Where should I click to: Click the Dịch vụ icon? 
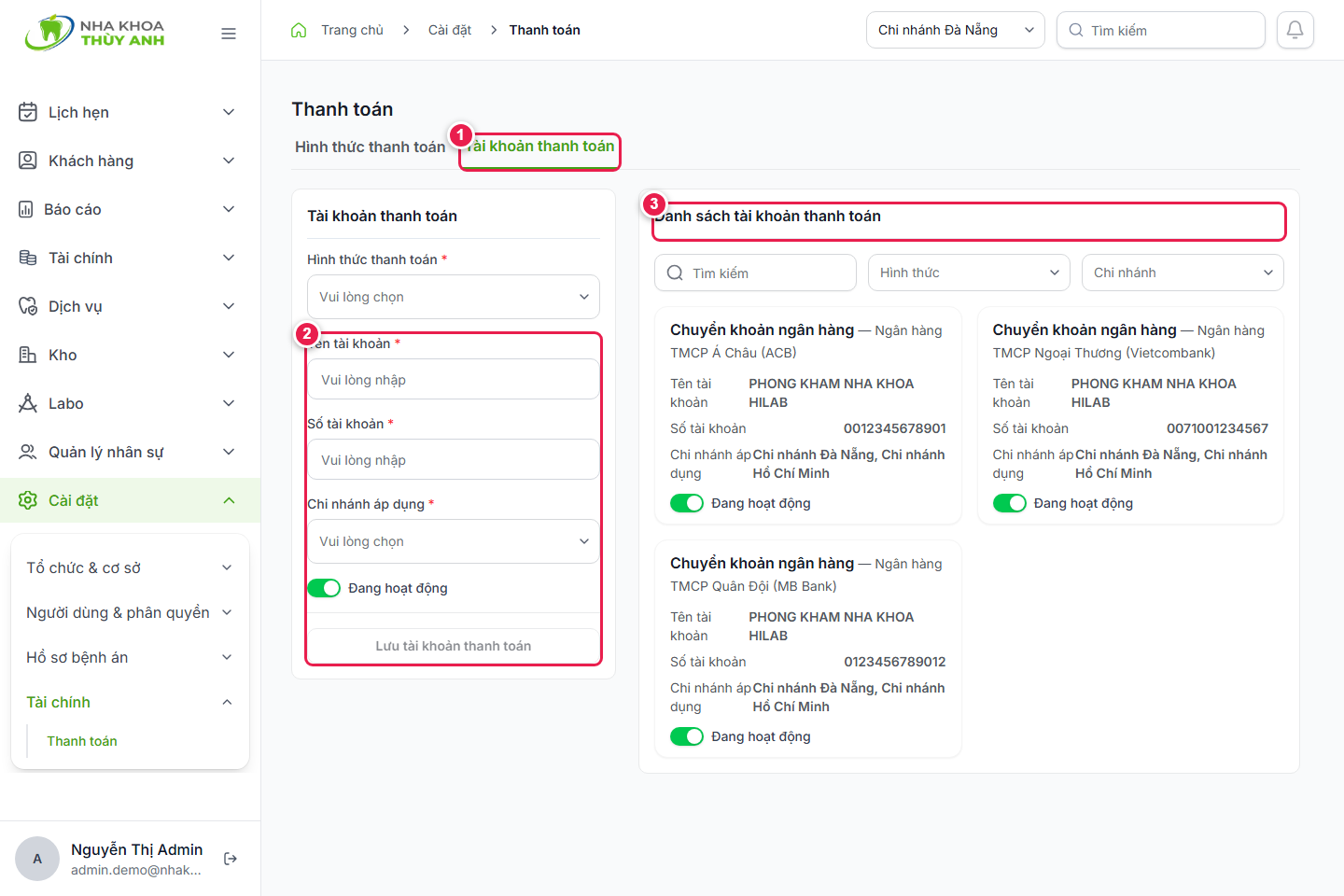point(28,306)
